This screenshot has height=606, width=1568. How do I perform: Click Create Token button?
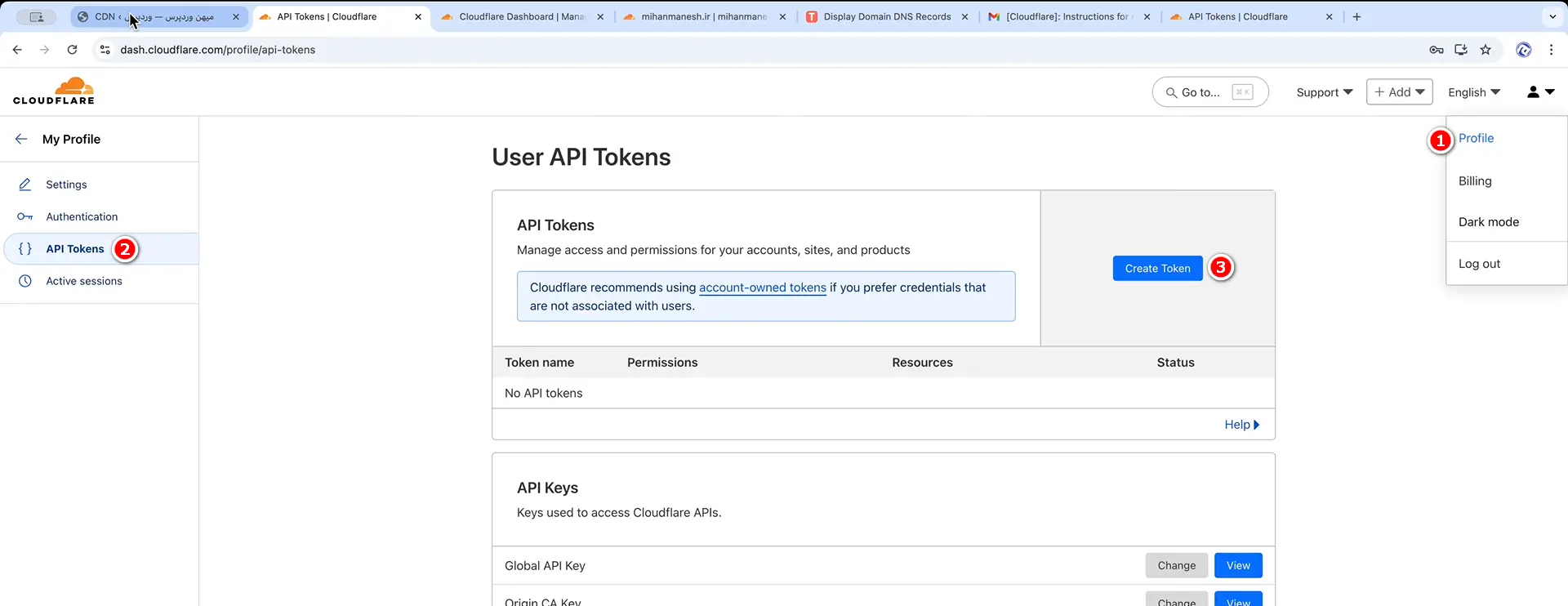pos(1157,269)
